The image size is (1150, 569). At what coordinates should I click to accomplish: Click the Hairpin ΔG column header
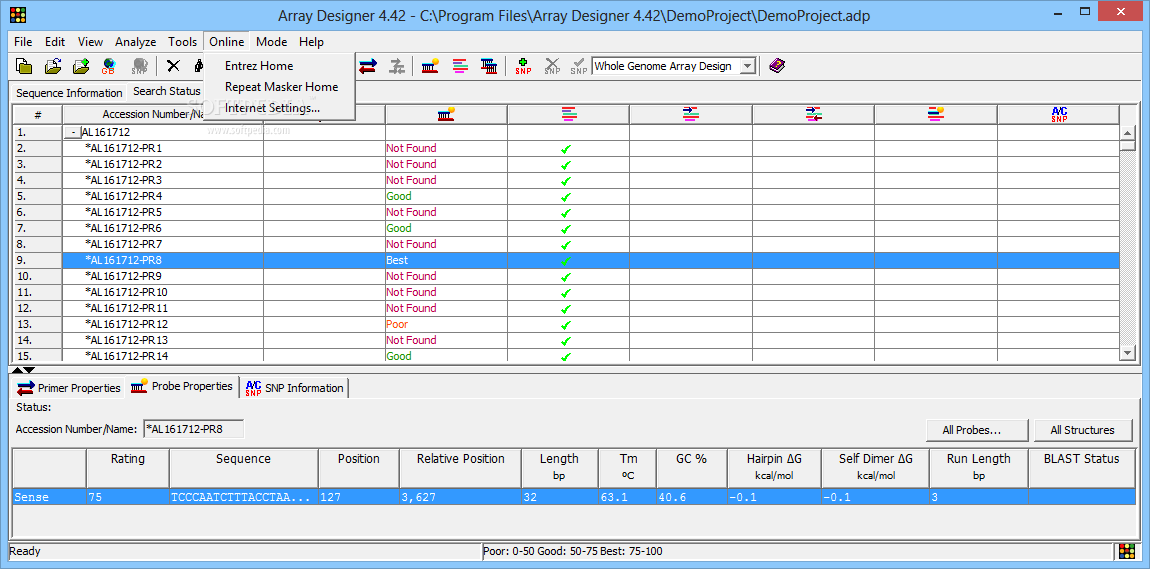(x=774, y=467)
